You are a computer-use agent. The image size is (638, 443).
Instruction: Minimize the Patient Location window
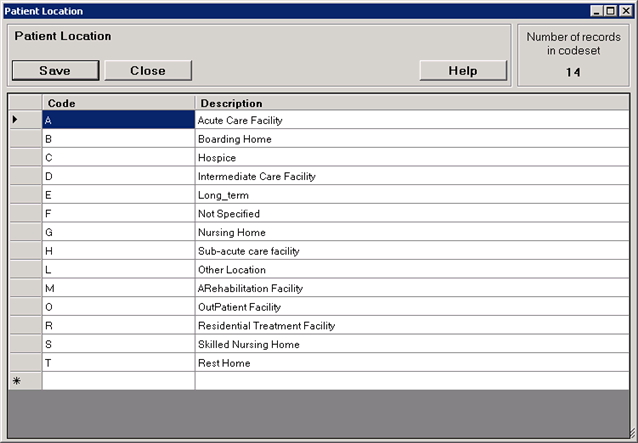coord(597,11)
